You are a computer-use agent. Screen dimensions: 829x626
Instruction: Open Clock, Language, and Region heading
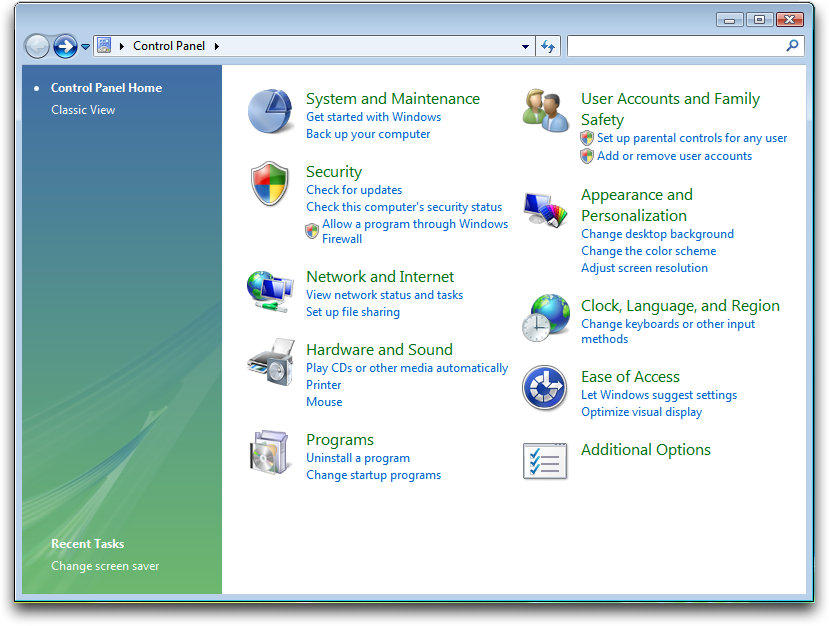click(680, 306)
